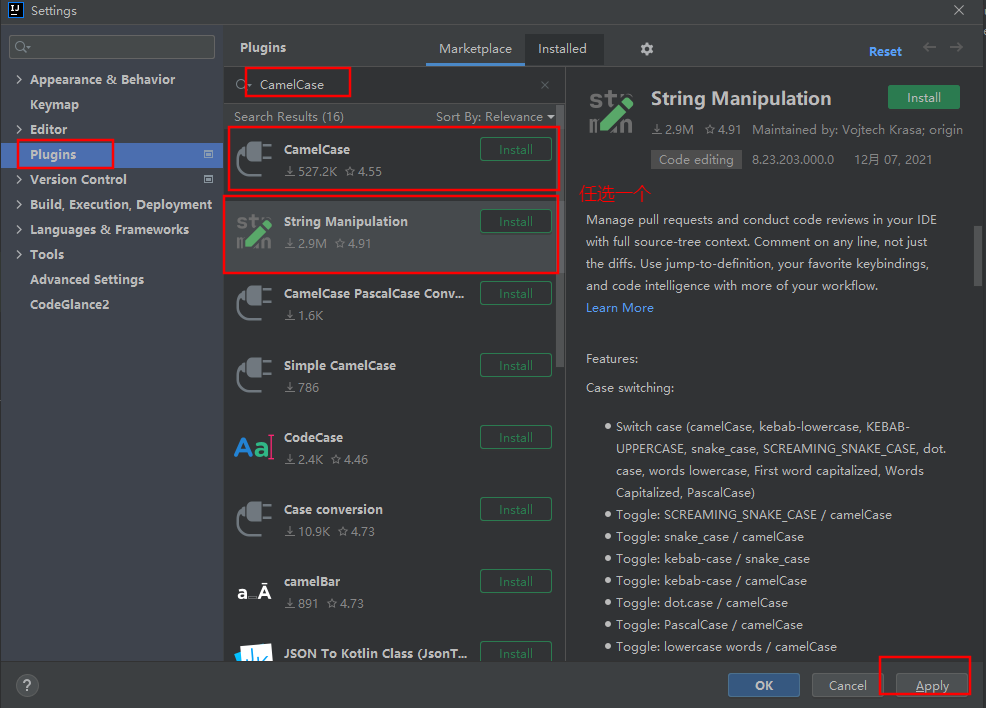Click the CamelCase plugin icon in results
This screenshot has width=986, height=708.
(254, 160)
